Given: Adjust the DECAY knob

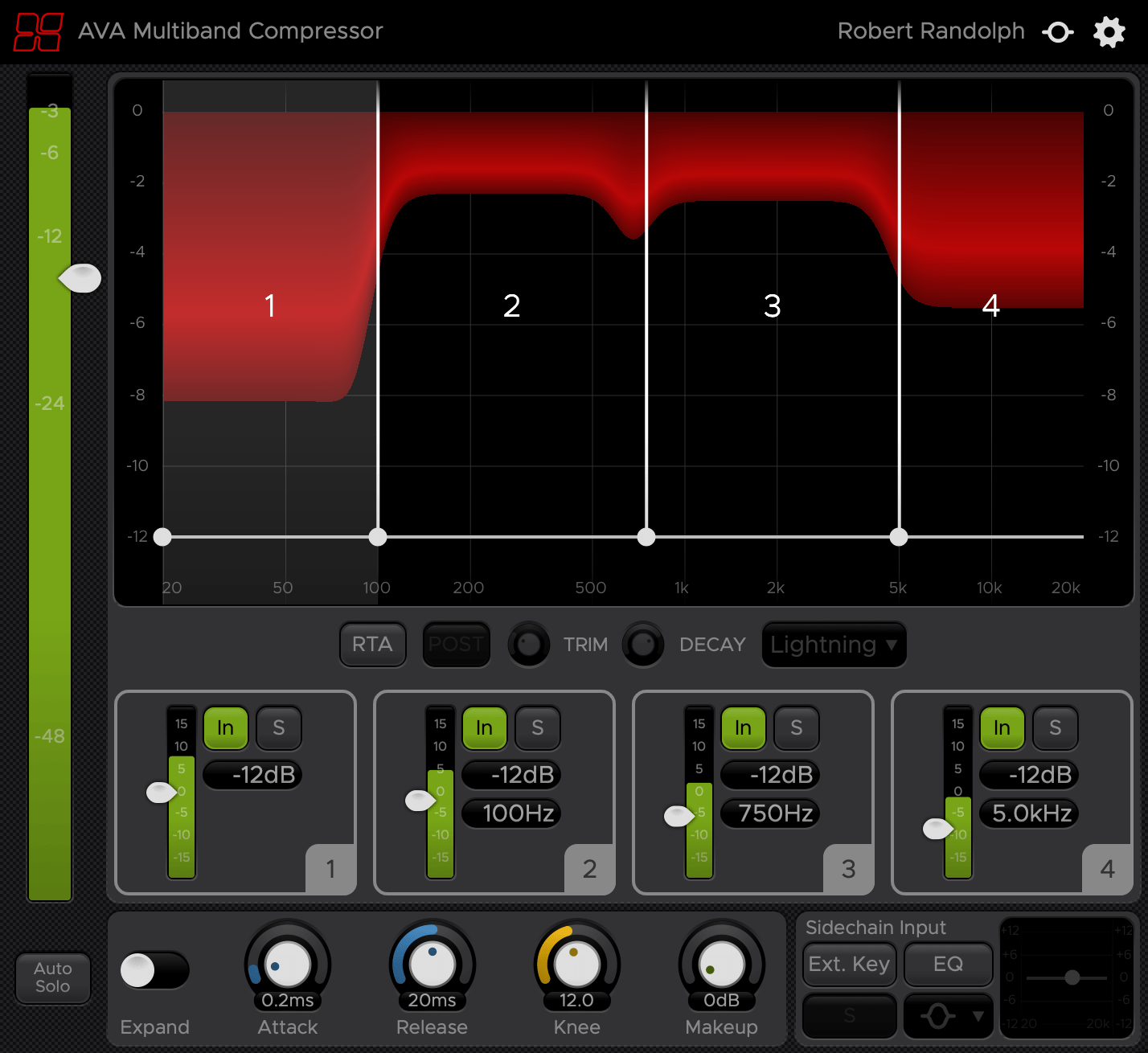Looking at the screenshot, I should (x=643, y=644).
